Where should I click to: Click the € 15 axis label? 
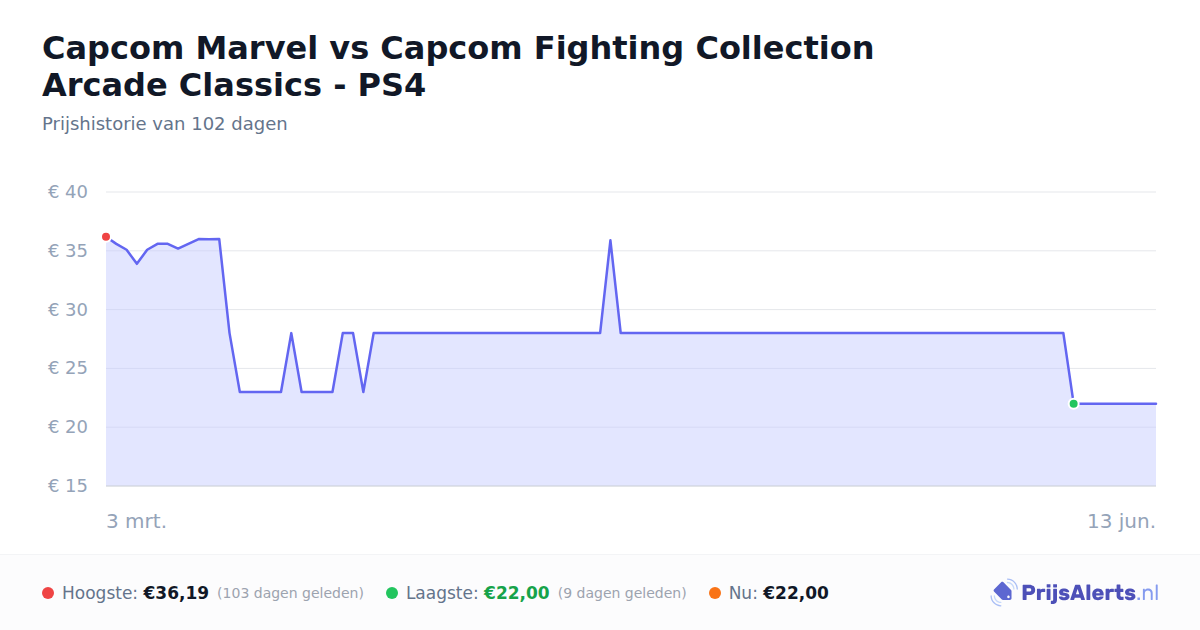point(68,486)
